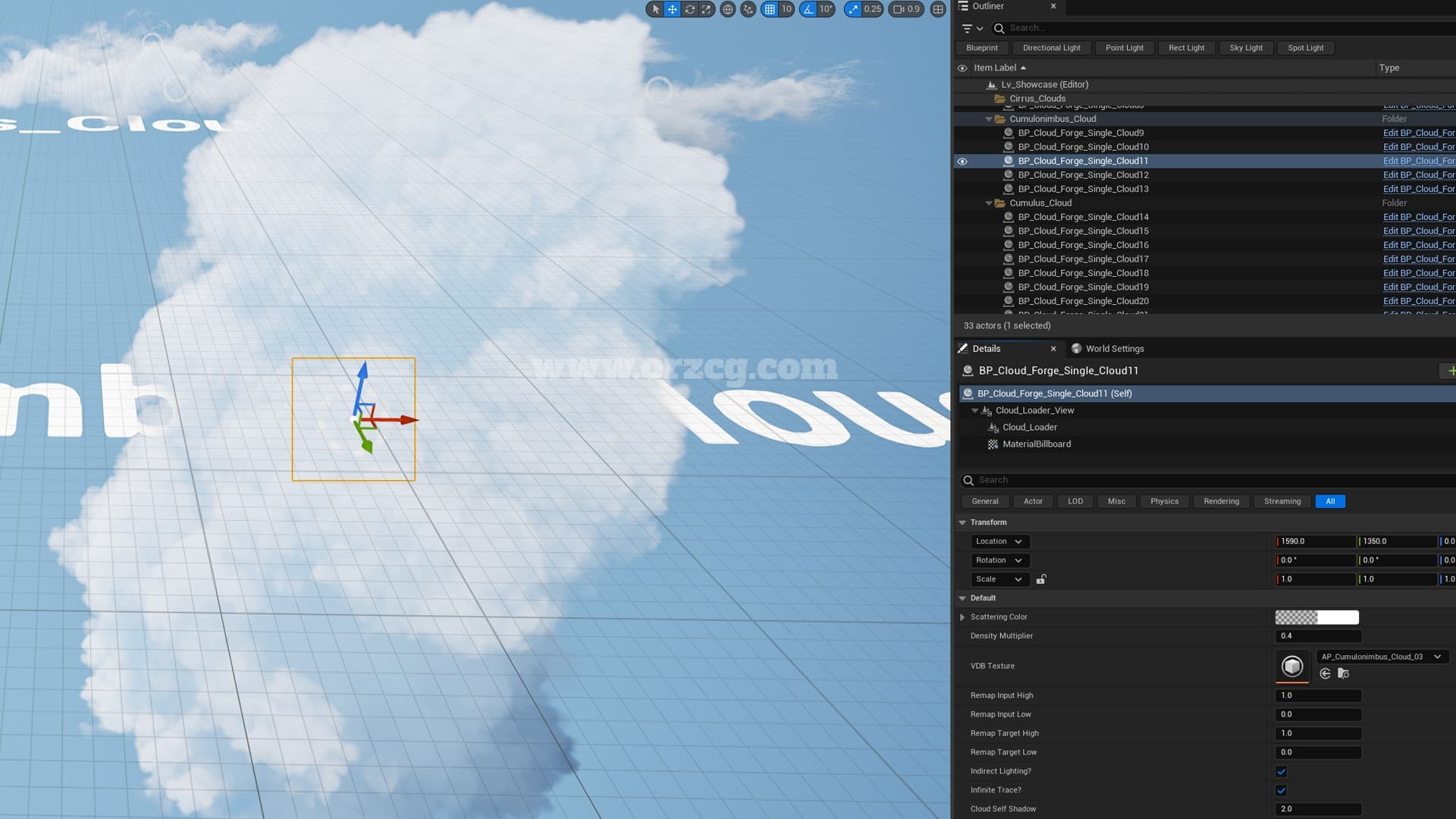The height and width of the screenshot is (819, 1456).
Task: Browse to VDB Texture asset in Content Browser
Action: (x=1343, y=673)
